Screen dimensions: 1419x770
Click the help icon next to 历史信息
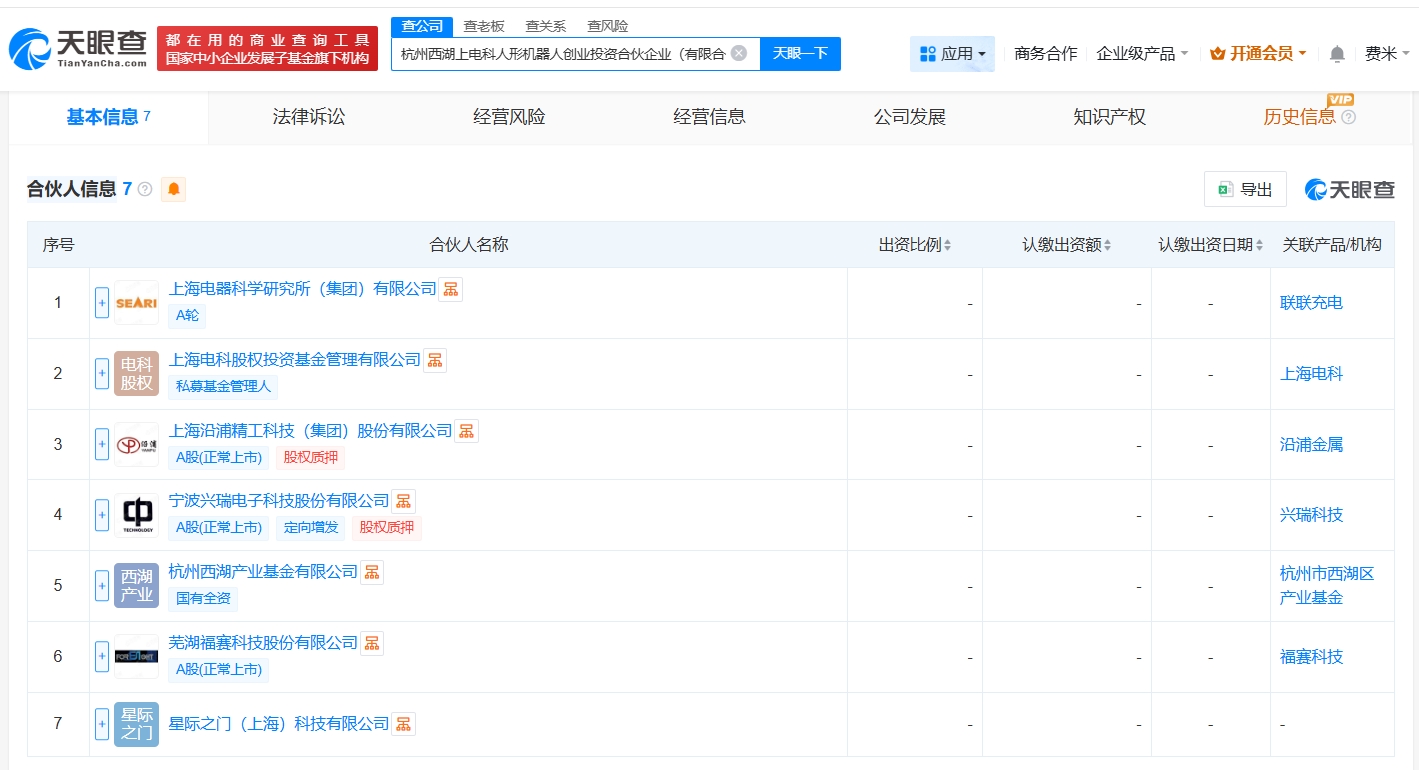[x=1349, y=118]
